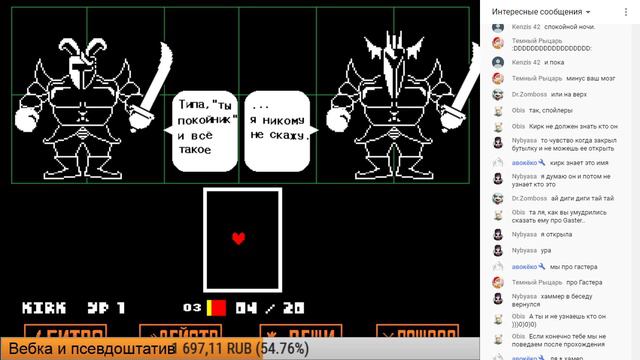Expand the Интересные сообщения chat filter dropdown
The width and height of the screenshot is (640, 360).
(541, 12)
